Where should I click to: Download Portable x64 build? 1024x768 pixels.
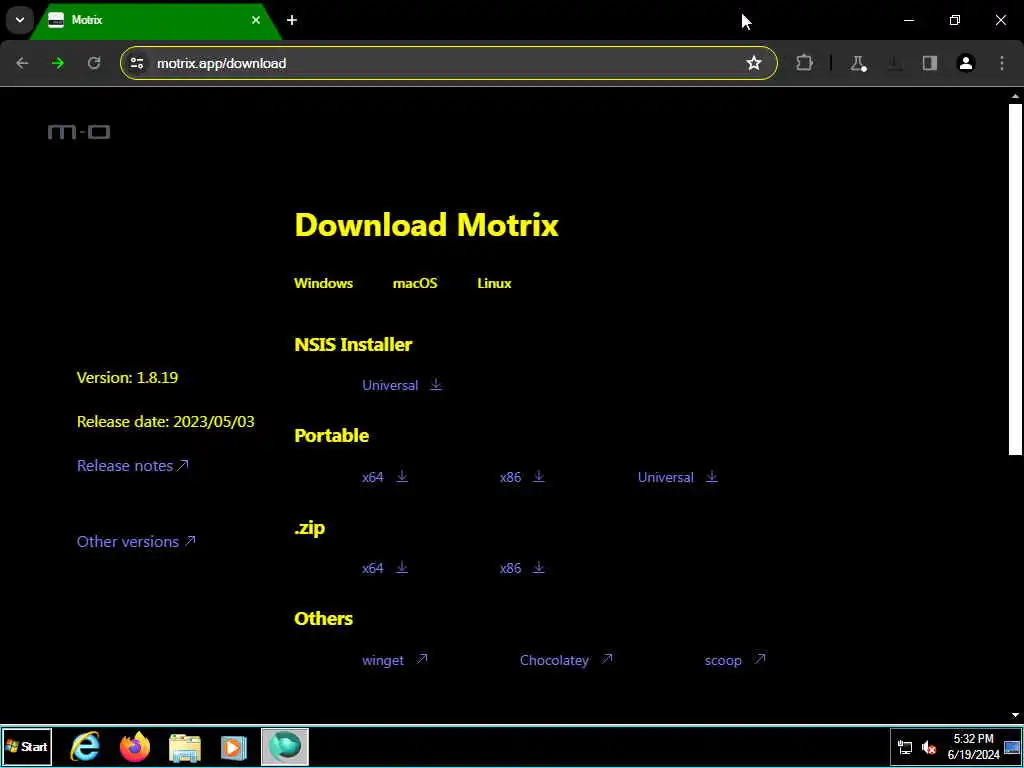(x=372, y=477)
